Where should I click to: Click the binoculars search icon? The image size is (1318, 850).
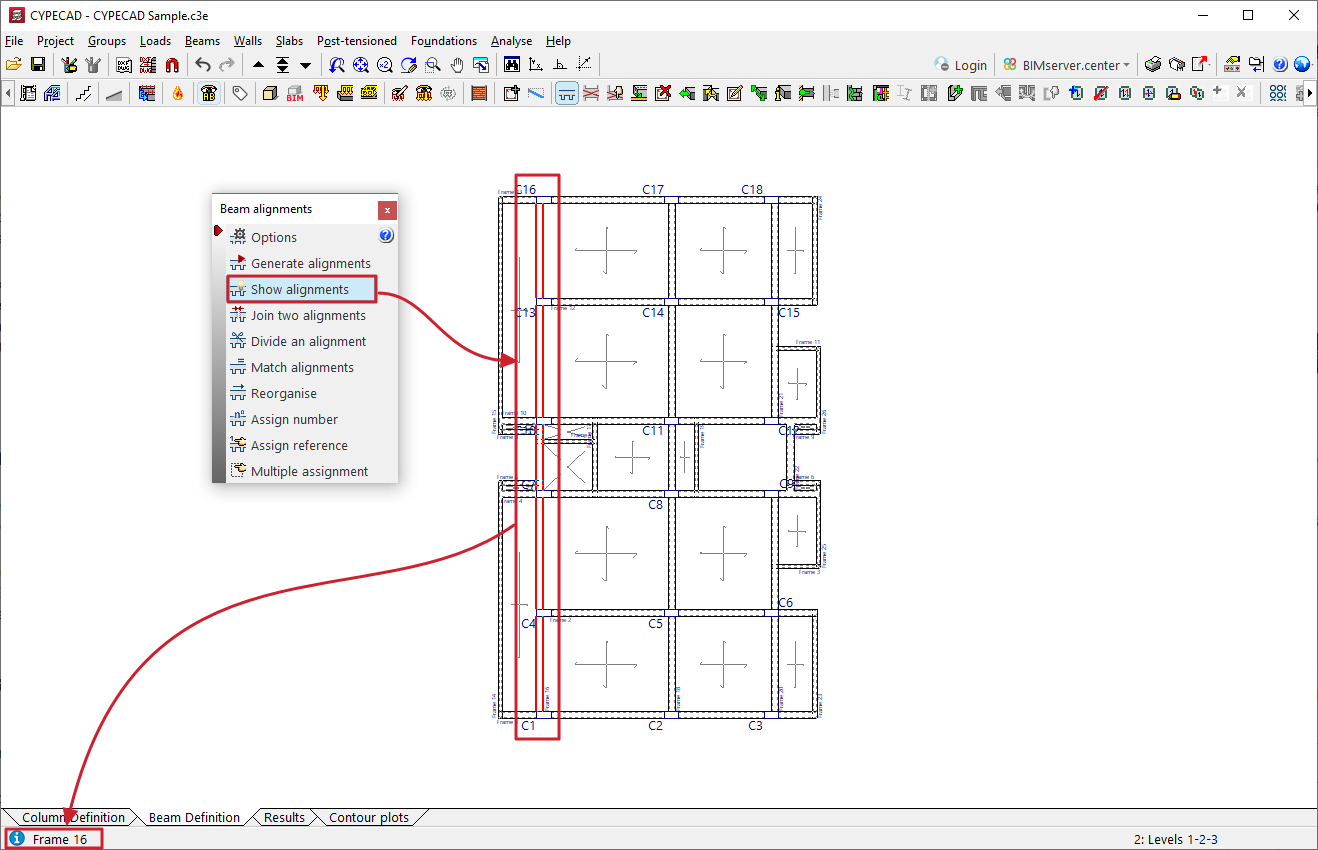512,65
